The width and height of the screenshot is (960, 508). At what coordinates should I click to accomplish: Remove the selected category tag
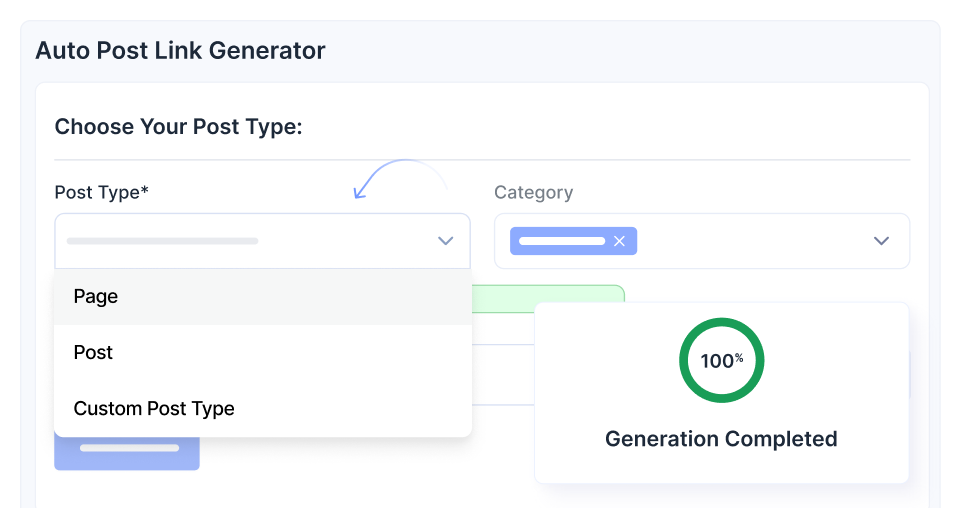pyautogui.click(x=619, y=241)
